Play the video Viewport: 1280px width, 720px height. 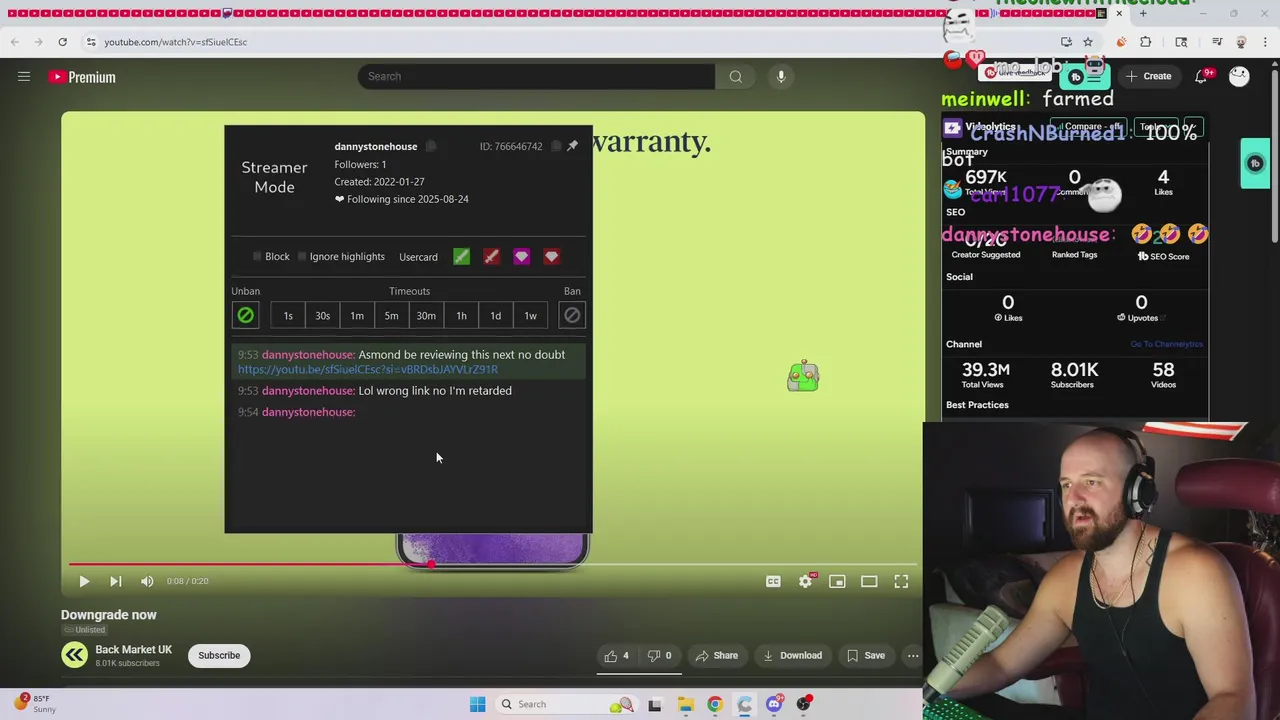(x=84, y=581)
